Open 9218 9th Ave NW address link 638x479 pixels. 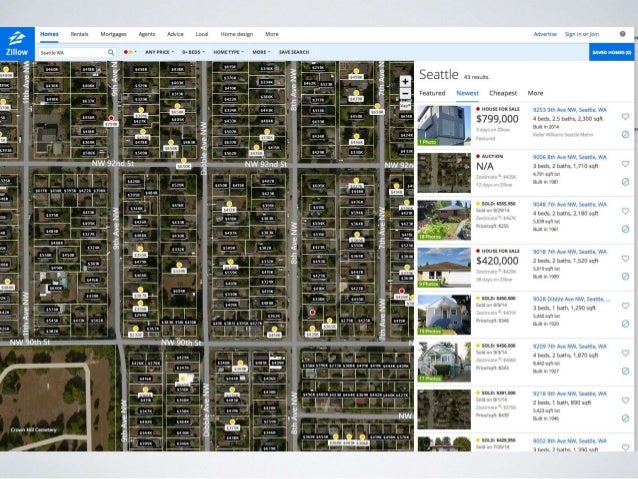point(570,394)
